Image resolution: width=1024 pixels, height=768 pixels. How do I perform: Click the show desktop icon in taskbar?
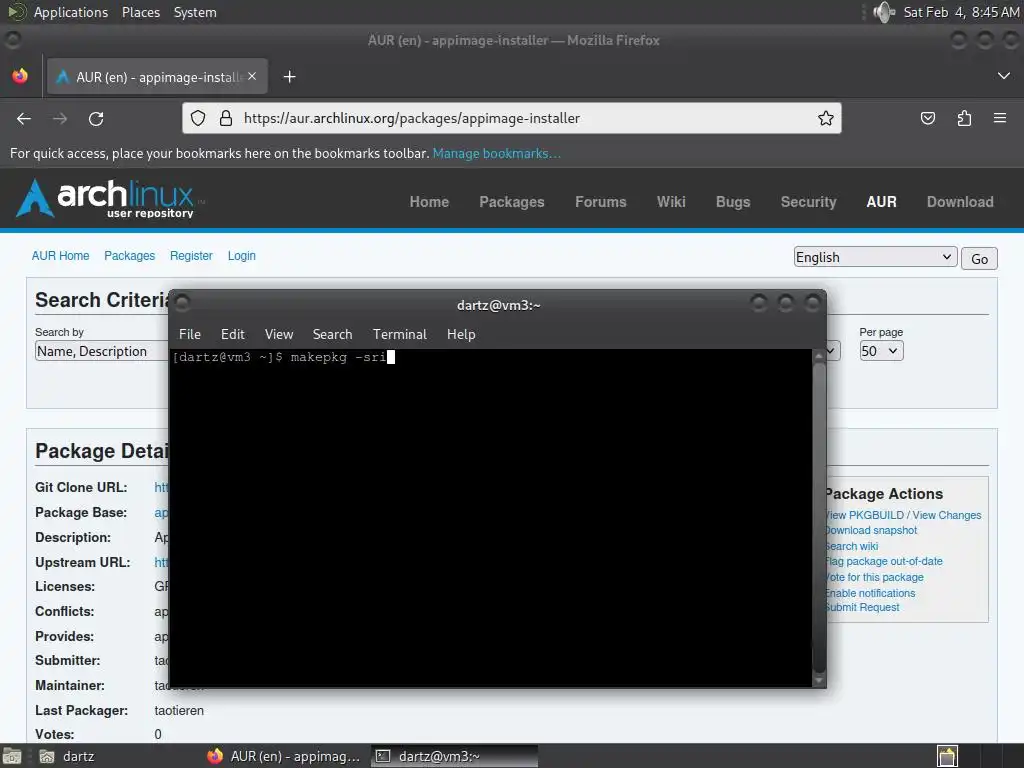point(11,756)
